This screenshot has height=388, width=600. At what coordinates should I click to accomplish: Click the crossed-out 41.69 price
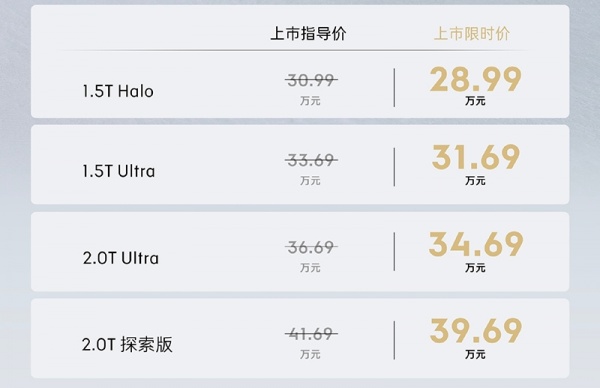point(311,334)
